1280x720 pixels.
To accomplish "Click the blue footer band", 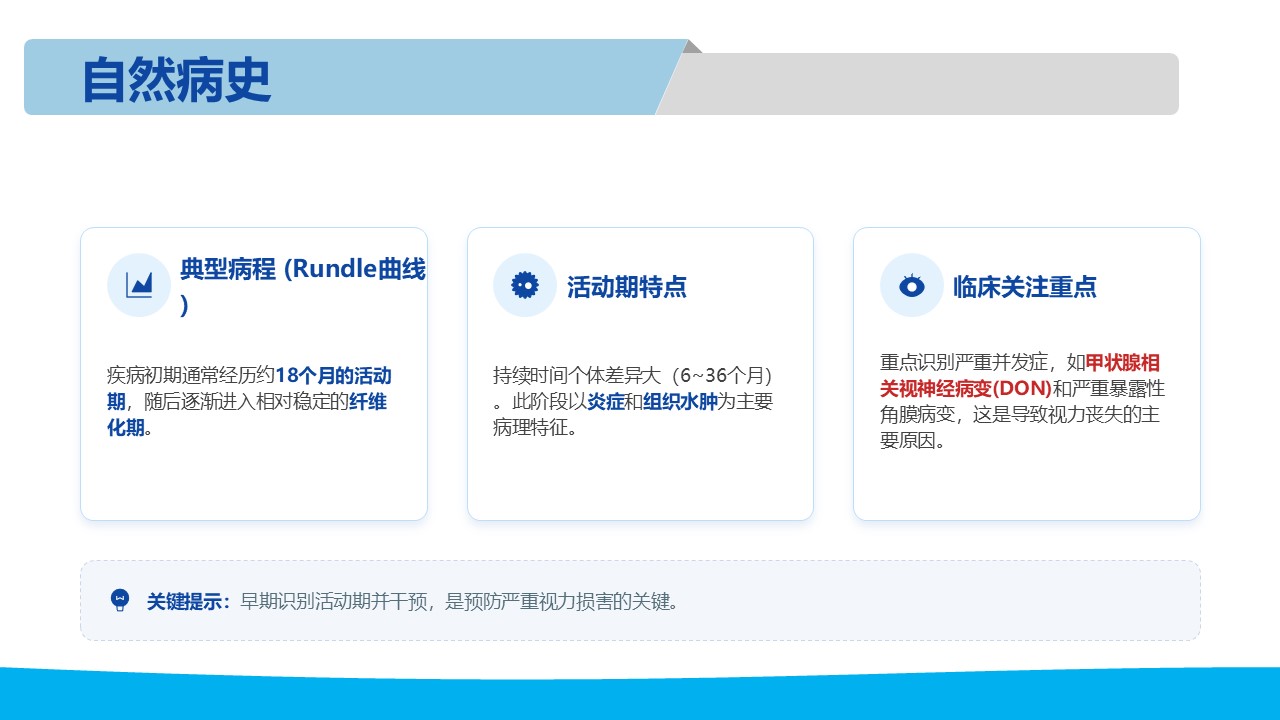I will [x=640, y=696].
